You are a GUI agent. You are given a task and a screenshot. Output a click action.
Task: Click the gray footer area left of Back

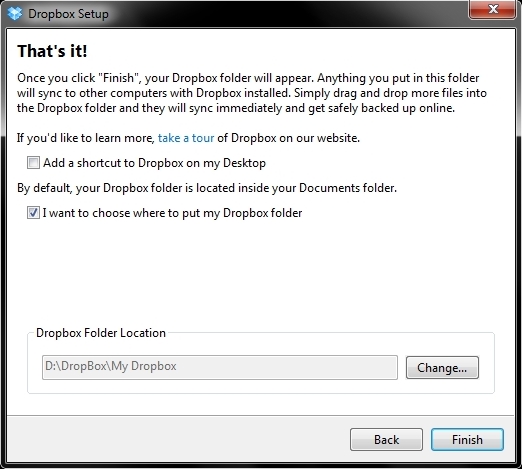click(x=178, y=439)
